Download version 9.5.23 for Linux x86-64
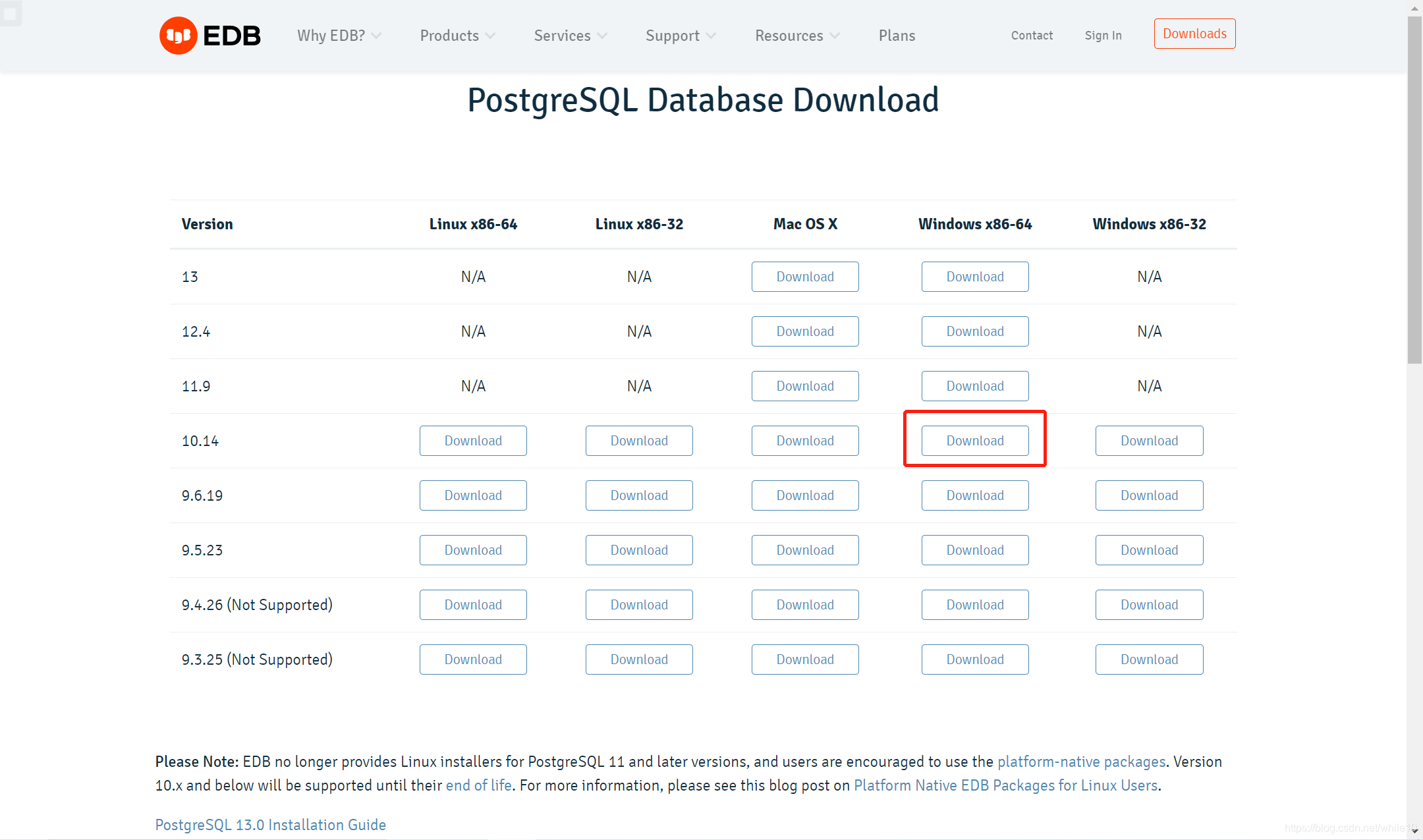This screenshot has height=840, width=1423. coord(473,550)
